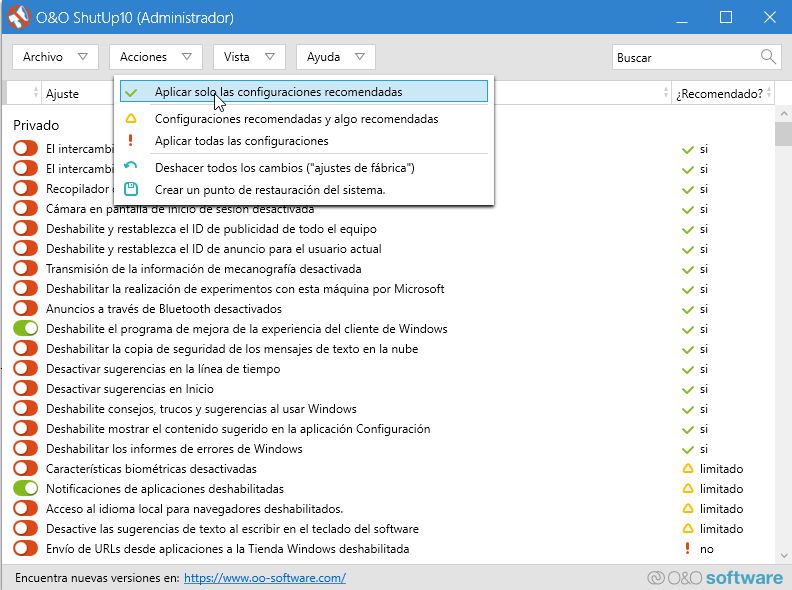Click the O&O software logo in status bar
Viewport: 792px width, 590px height.
click(715, 577)
